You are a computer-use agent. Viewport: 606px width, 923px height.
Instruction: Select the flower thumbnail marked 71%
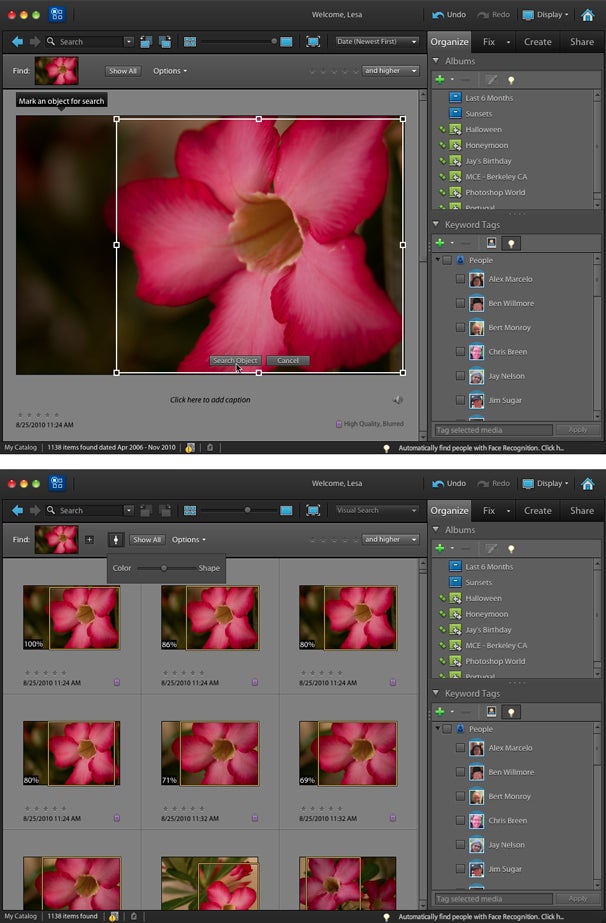pyautogui.click(x=210, y=753)
